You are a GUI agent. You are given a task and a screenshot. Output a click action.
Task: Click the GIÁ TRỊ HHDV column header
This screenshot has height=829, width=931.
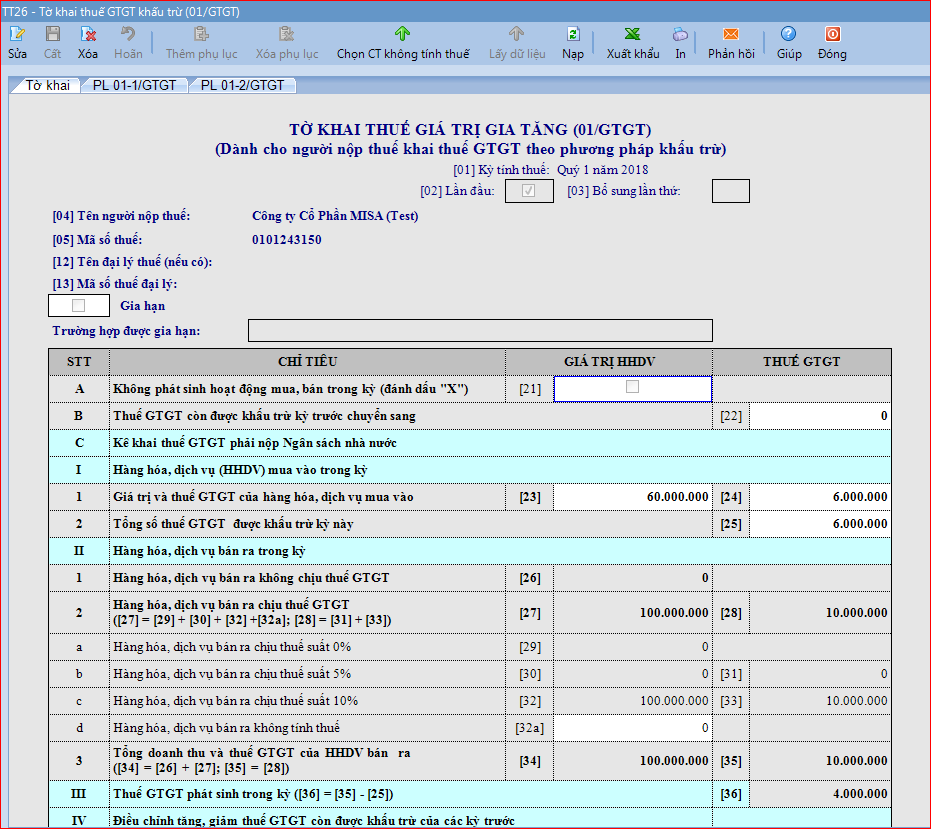pos(609,362)
